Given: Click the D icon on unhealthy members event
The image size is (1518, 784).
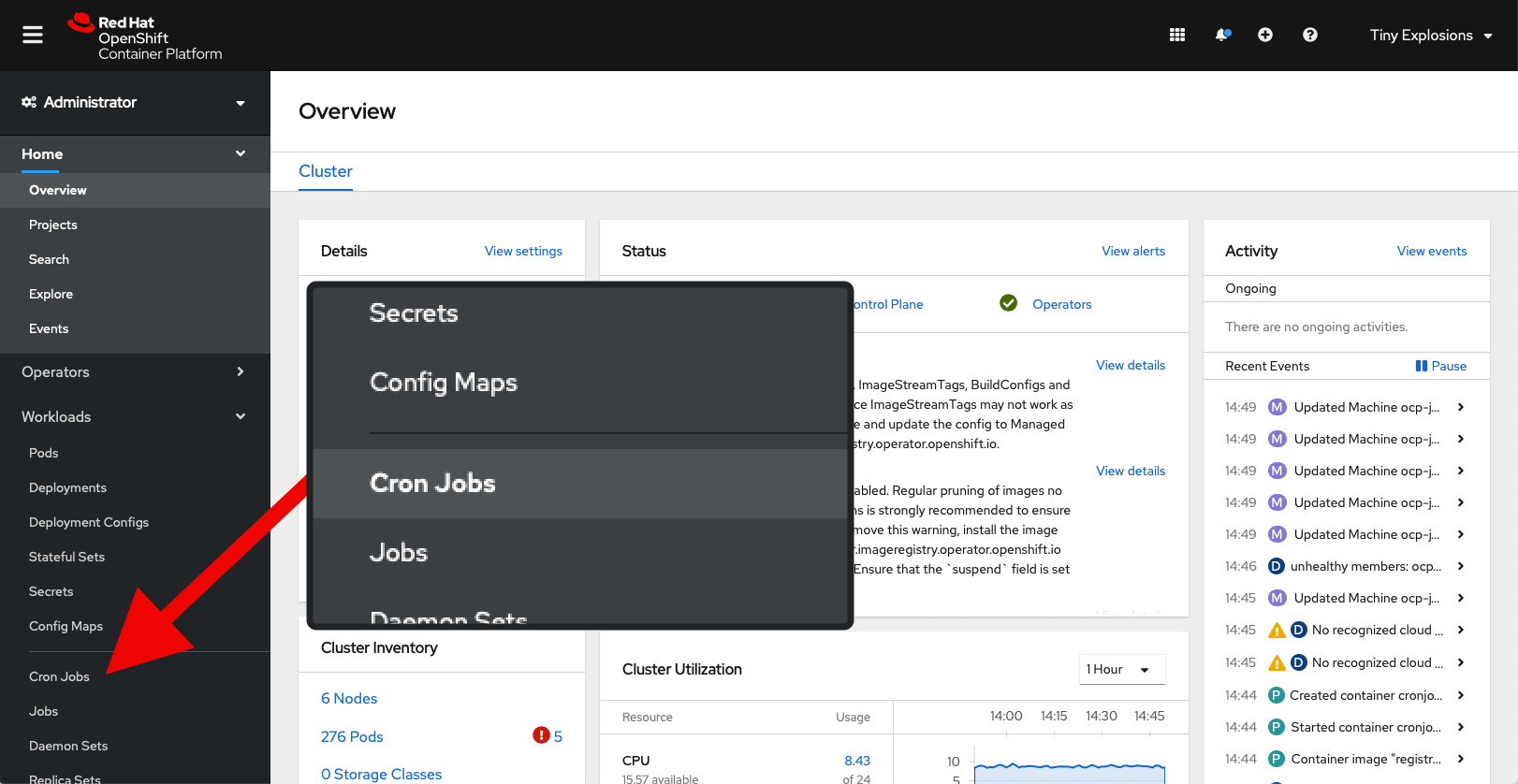Looking at the screenshot, I should tap(1276, 566).
